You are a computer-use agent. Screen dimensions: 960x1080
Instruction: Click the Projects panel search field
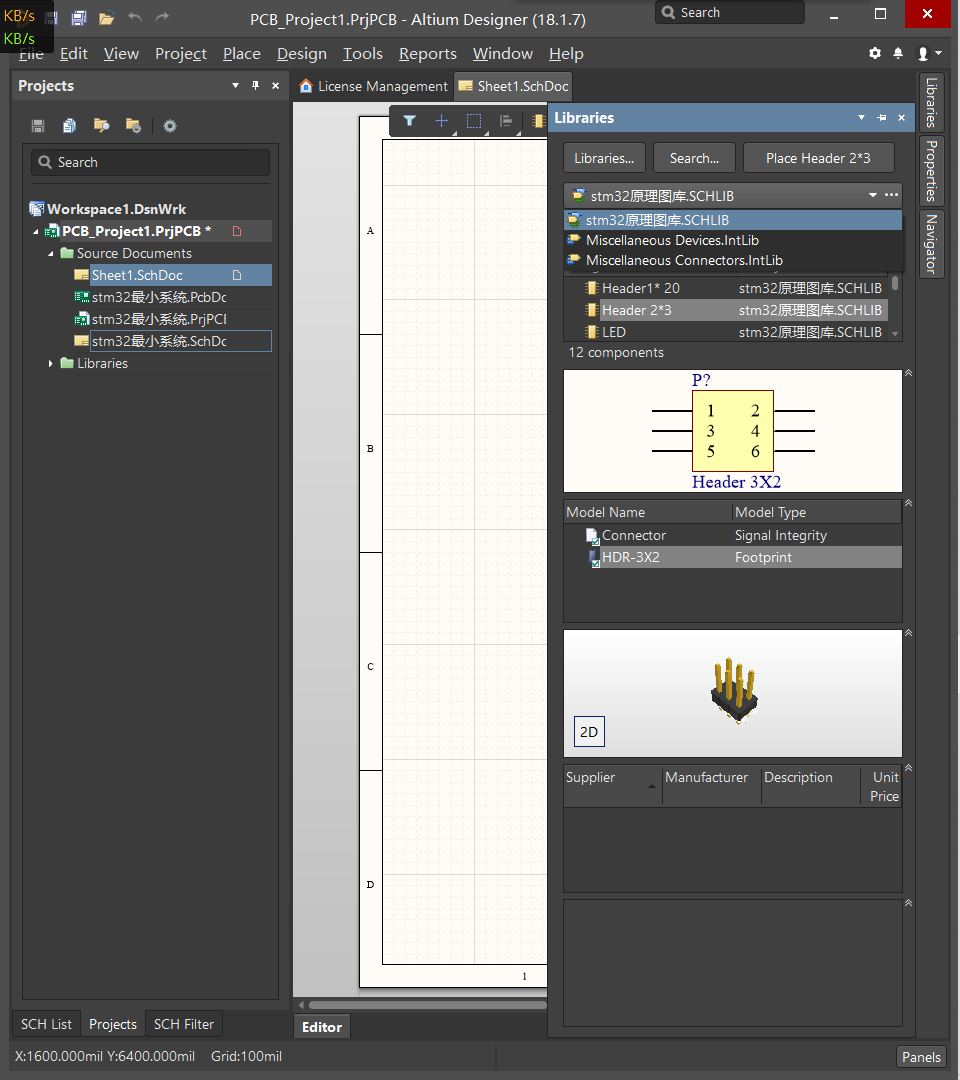[x=150, y=163]
